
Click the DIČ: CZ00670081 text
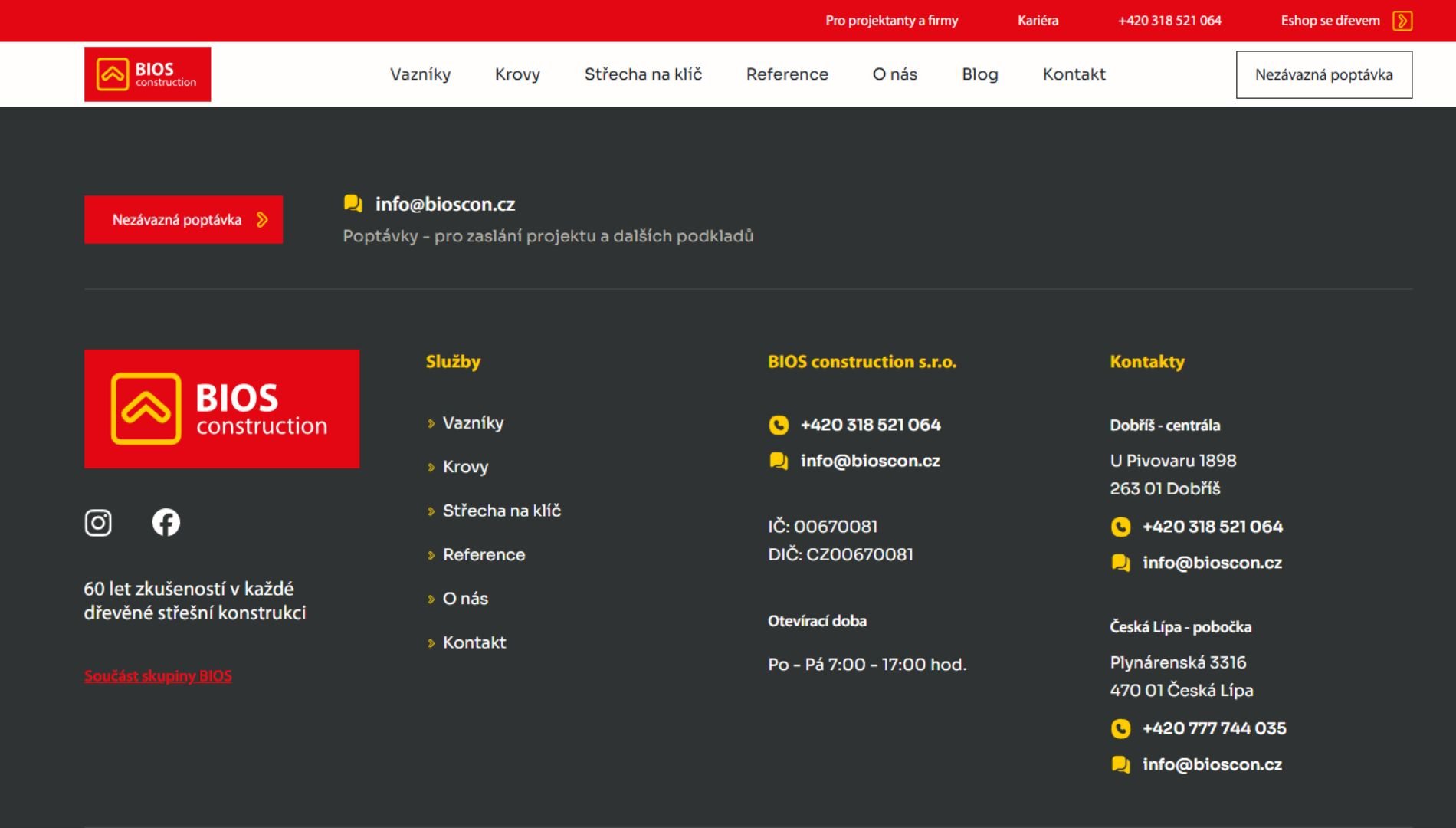(841, 554)
